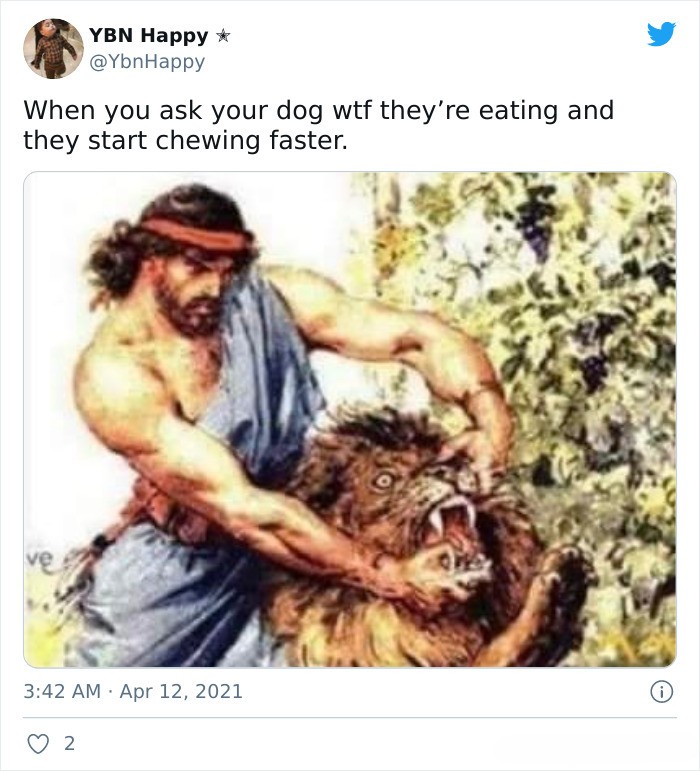Viewport: 700px width, 771px height.
Task: Click the YBN Happy display name
Action: coord(149,35)
